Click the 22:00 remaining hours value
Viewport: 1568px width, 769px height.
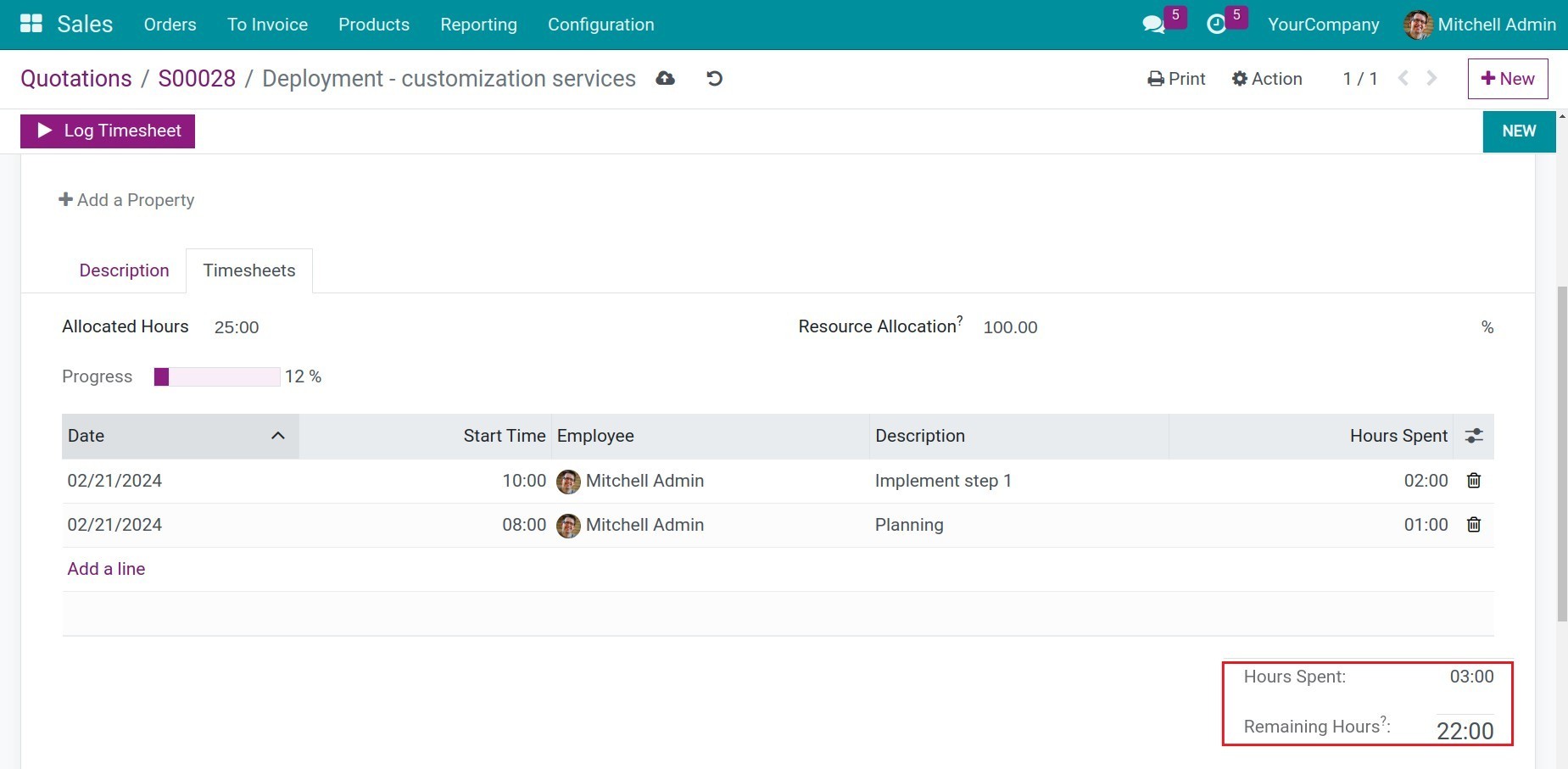1465,731
